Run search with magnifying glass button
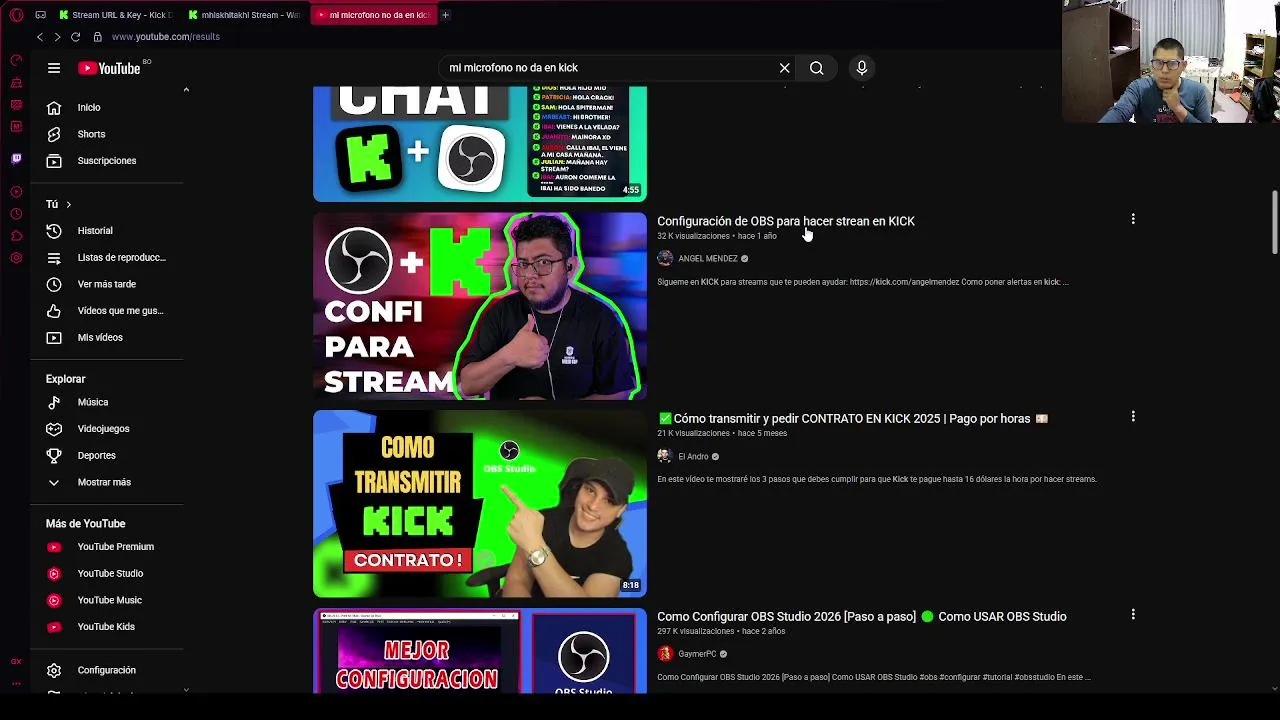The height and width of the screenshot is (720, 1280). (817, 68)
